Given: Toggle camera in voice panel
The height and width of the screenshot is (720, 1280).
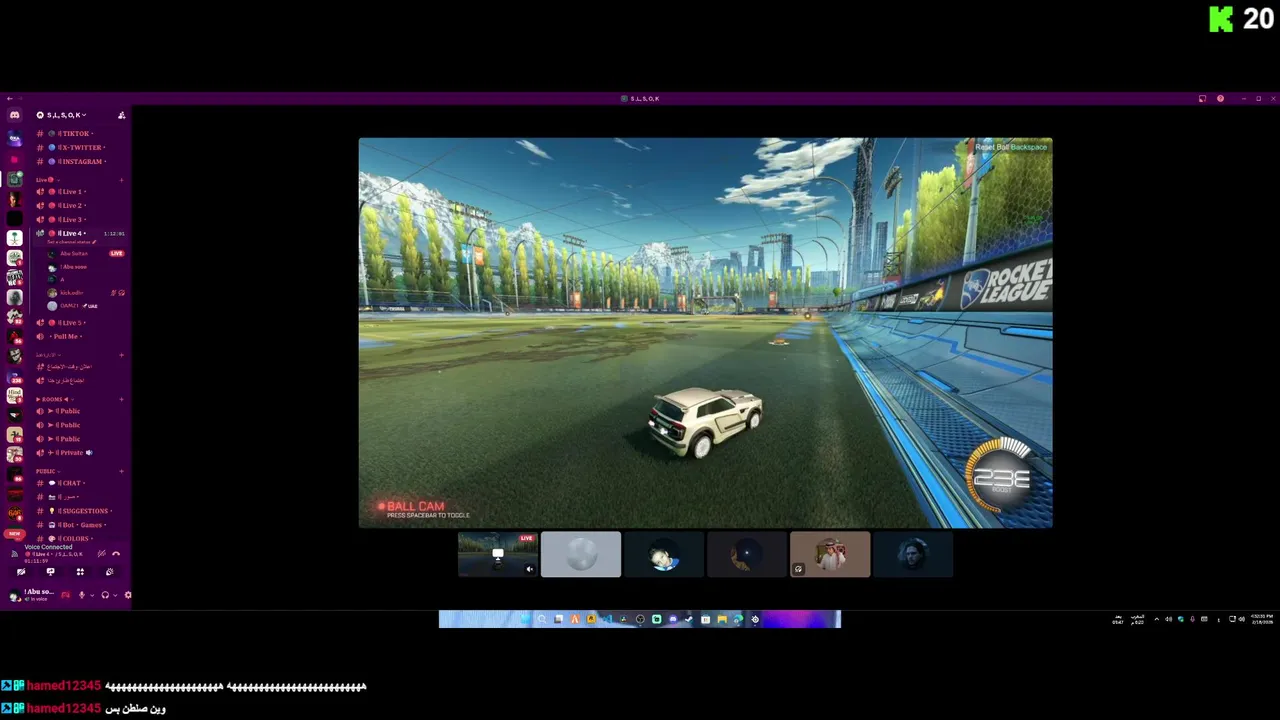Looking at the screenshot, I should 21,572.
